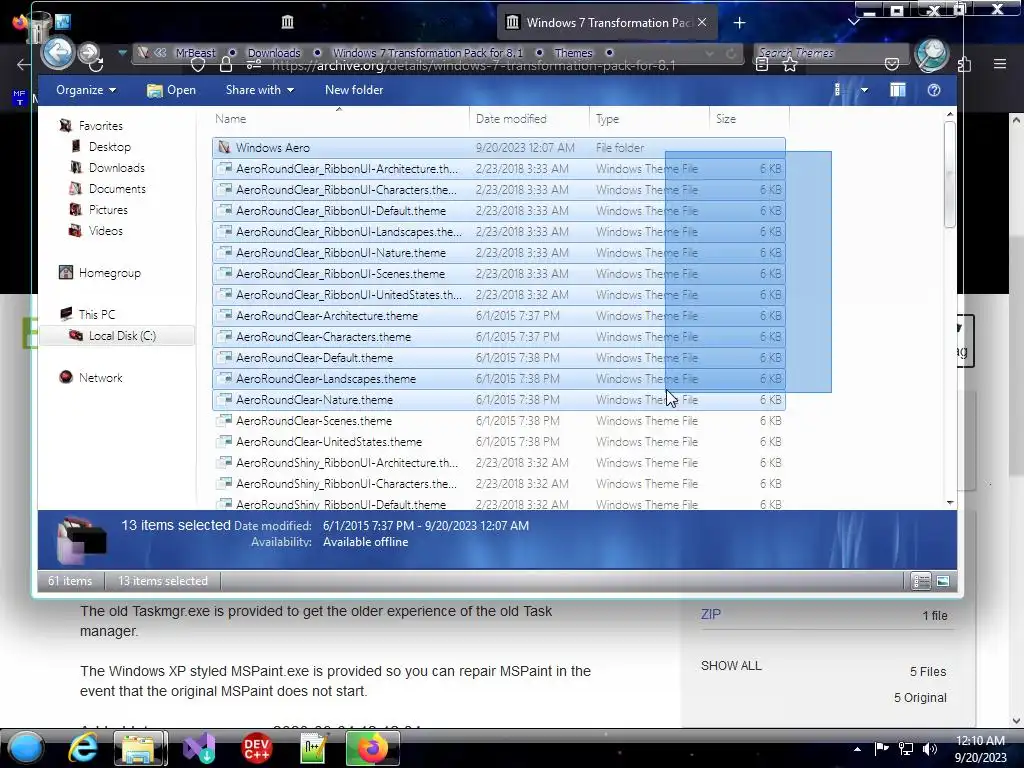The height and width of the screenshot is (768, 1024).
Task: Click the Windows Aero folder icon
Action: pyautogui.click(x=224, y=148)
